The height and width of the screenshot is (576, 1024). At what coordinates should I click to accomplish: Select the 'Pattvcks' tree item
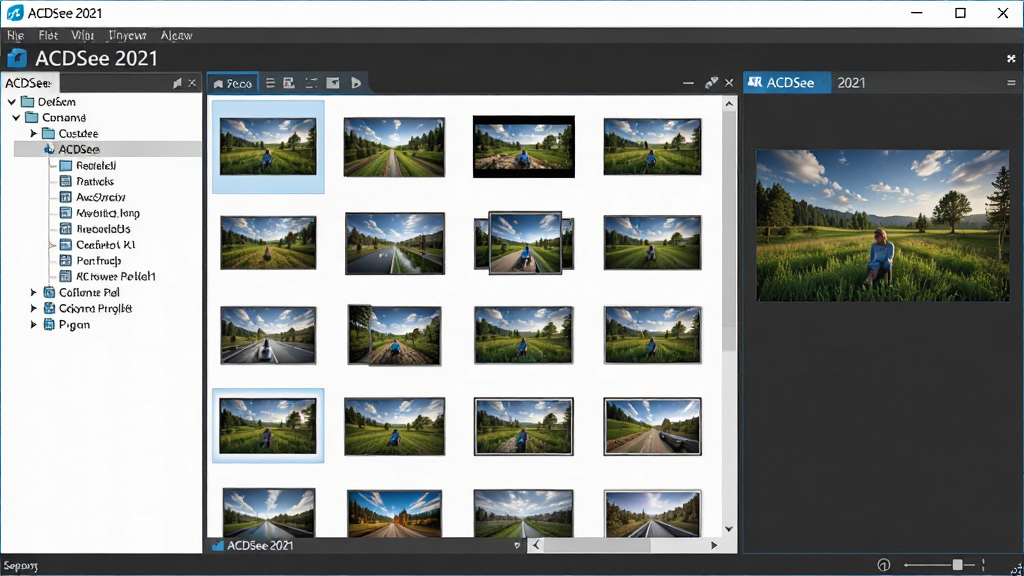click(95, 182)
